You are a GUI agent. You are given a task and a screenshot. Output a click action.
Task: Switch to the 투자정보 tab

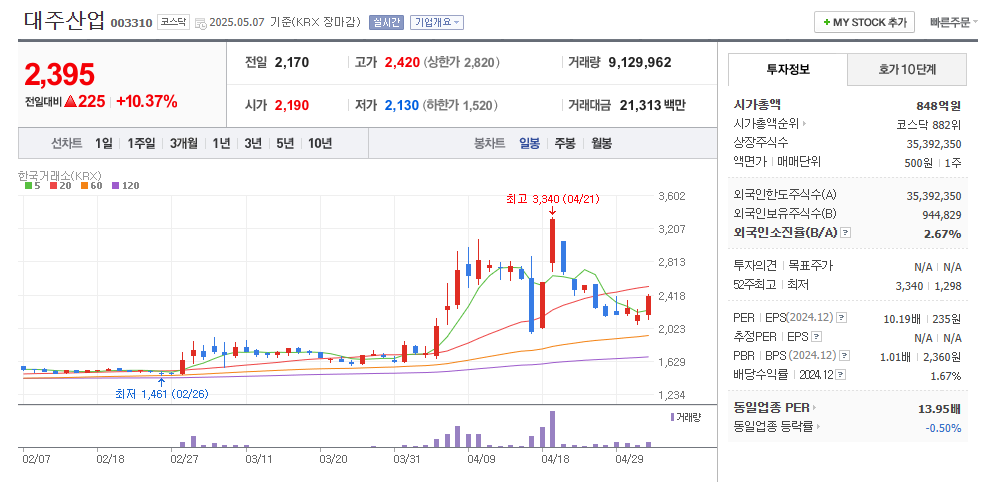point(788,70)
